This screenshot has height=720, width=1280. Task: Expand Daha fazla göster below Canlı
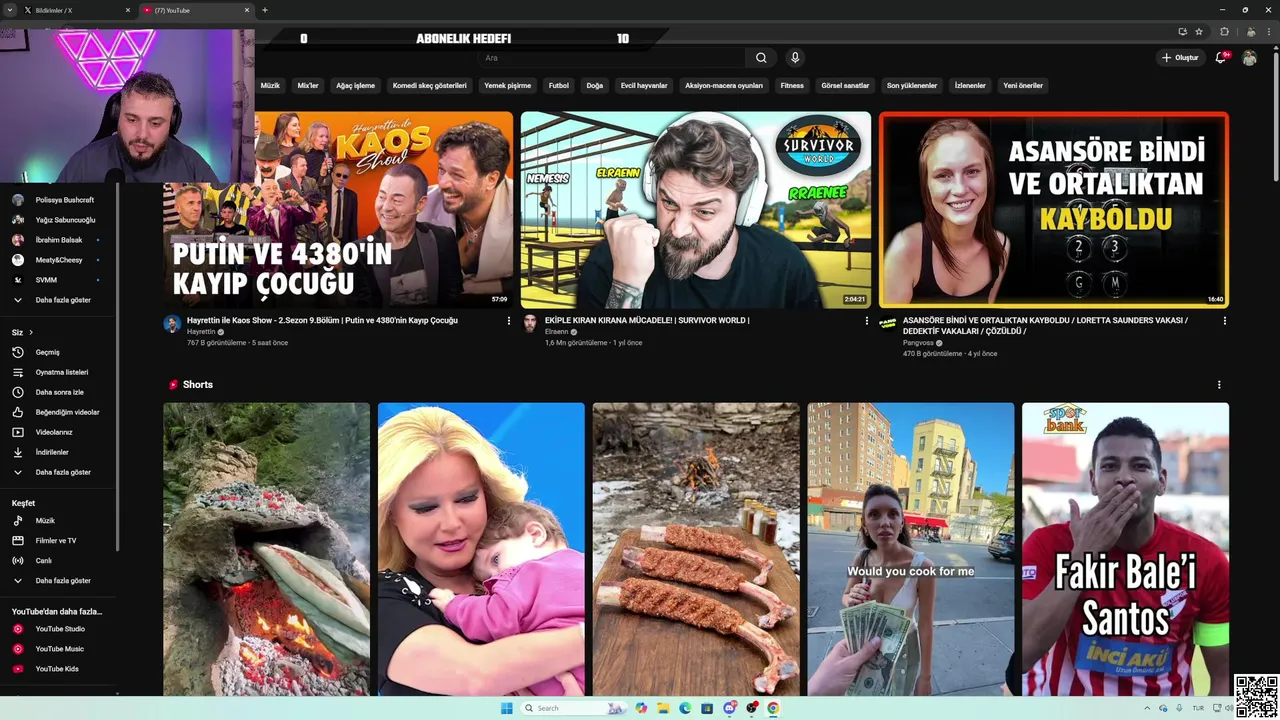click(x=64, y=581)
